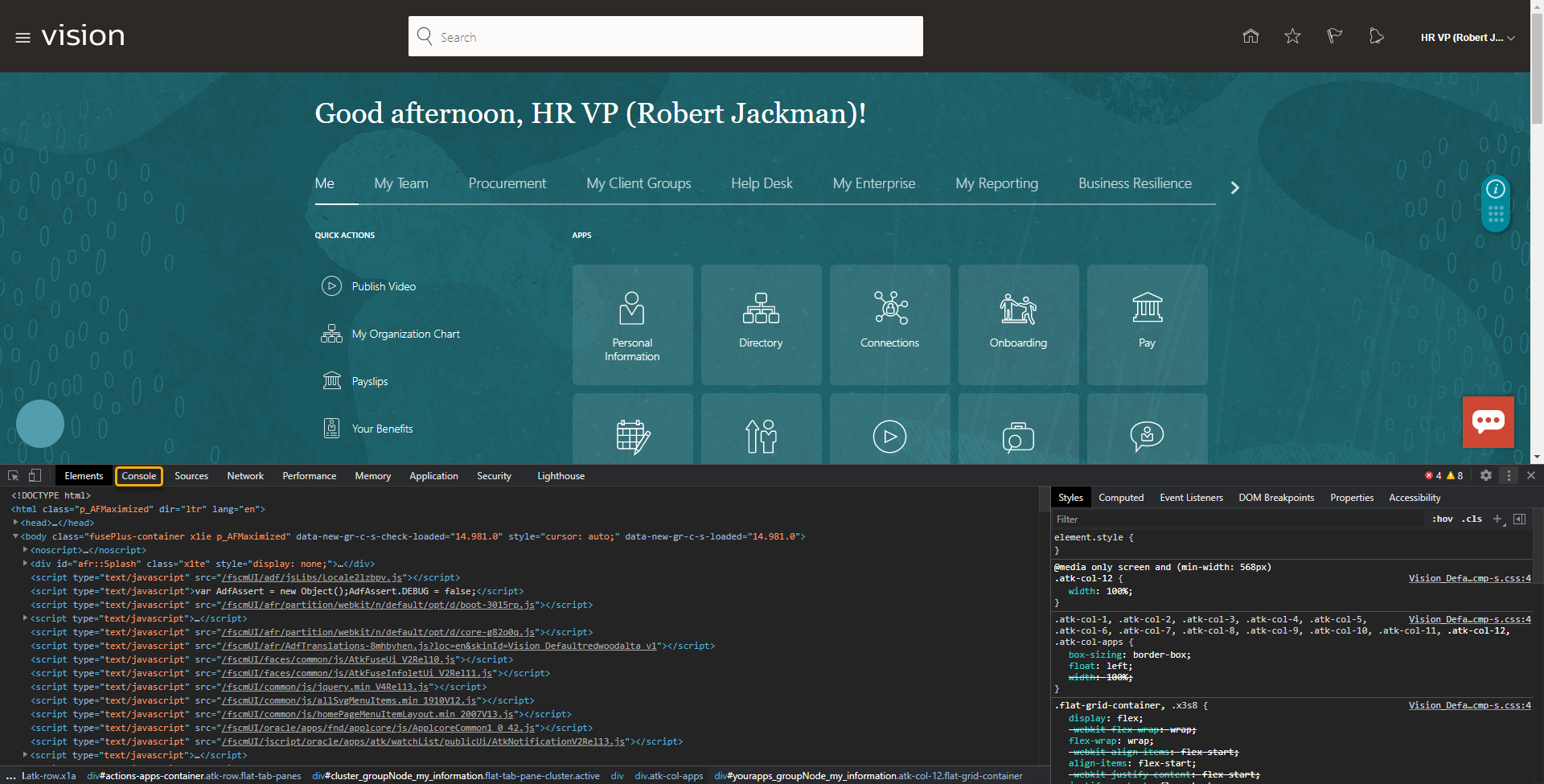Click the page Search input field
The width and height of the screenshot is (1544, 784).
coord(666,36)
